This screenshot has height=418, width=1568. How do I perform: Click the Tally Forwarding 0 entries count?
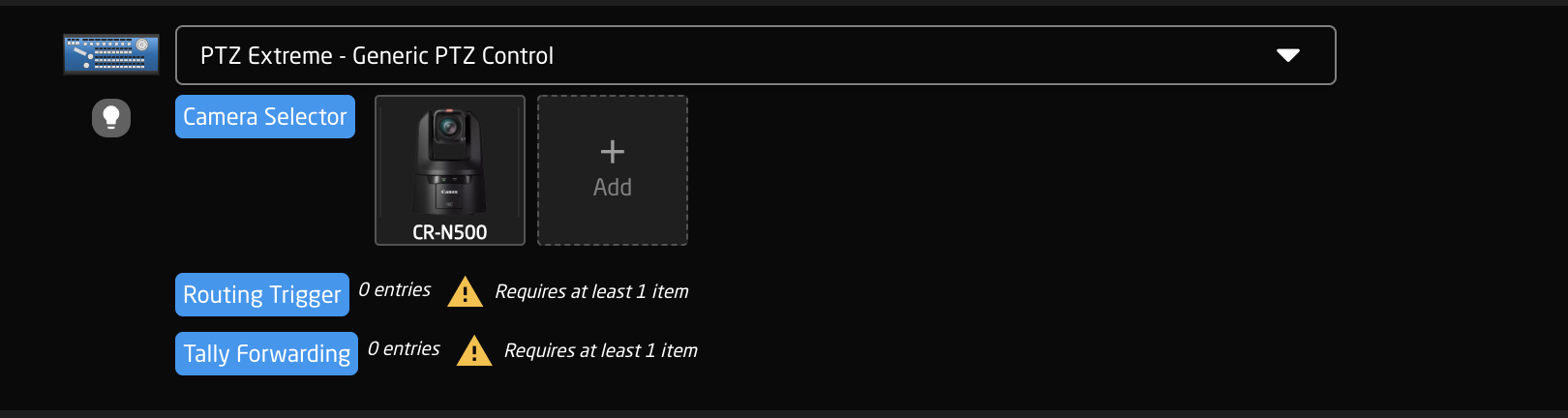tap(404, 348)
